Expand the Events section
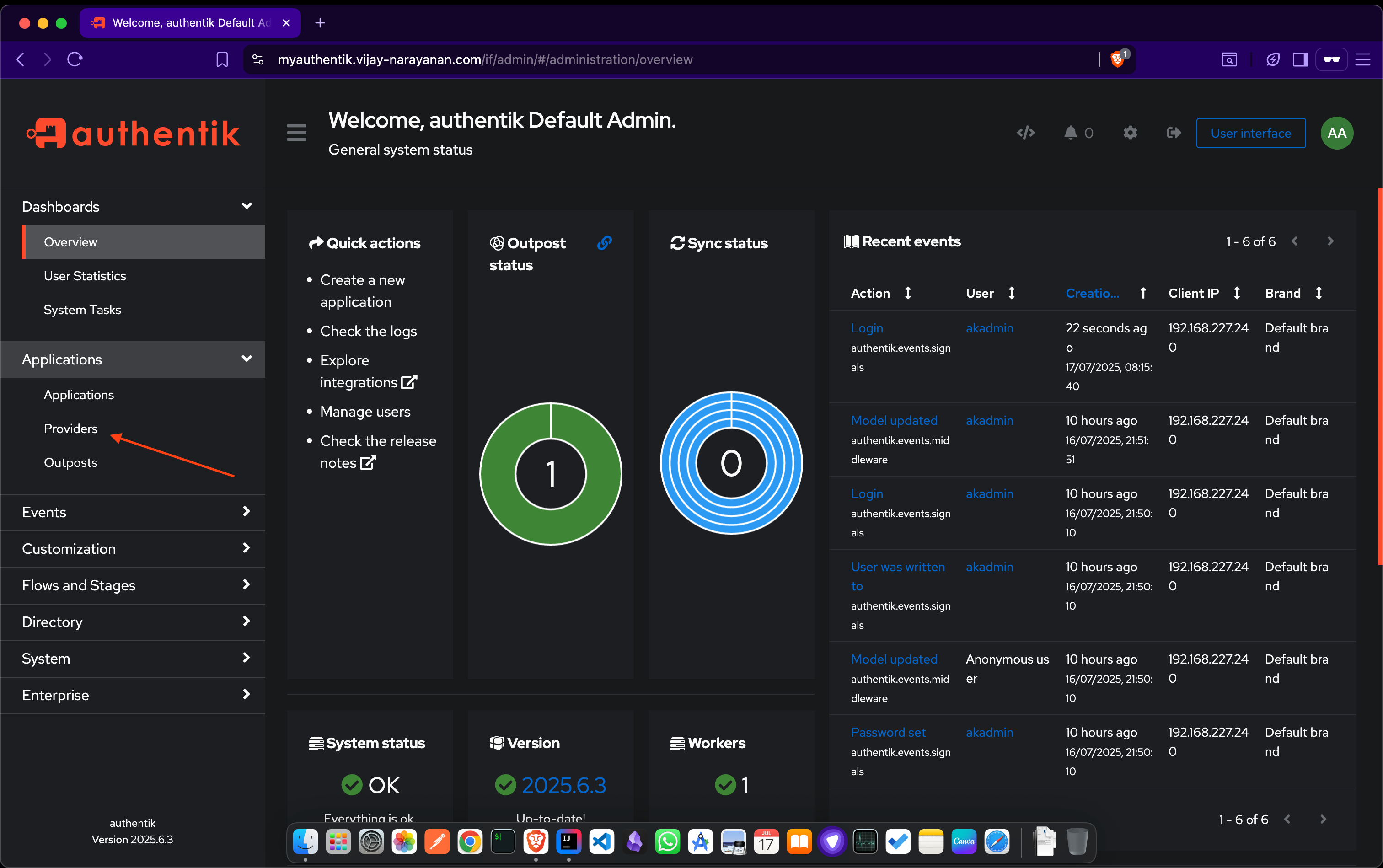Viewport: 1383px width, 868px height. 133,512
